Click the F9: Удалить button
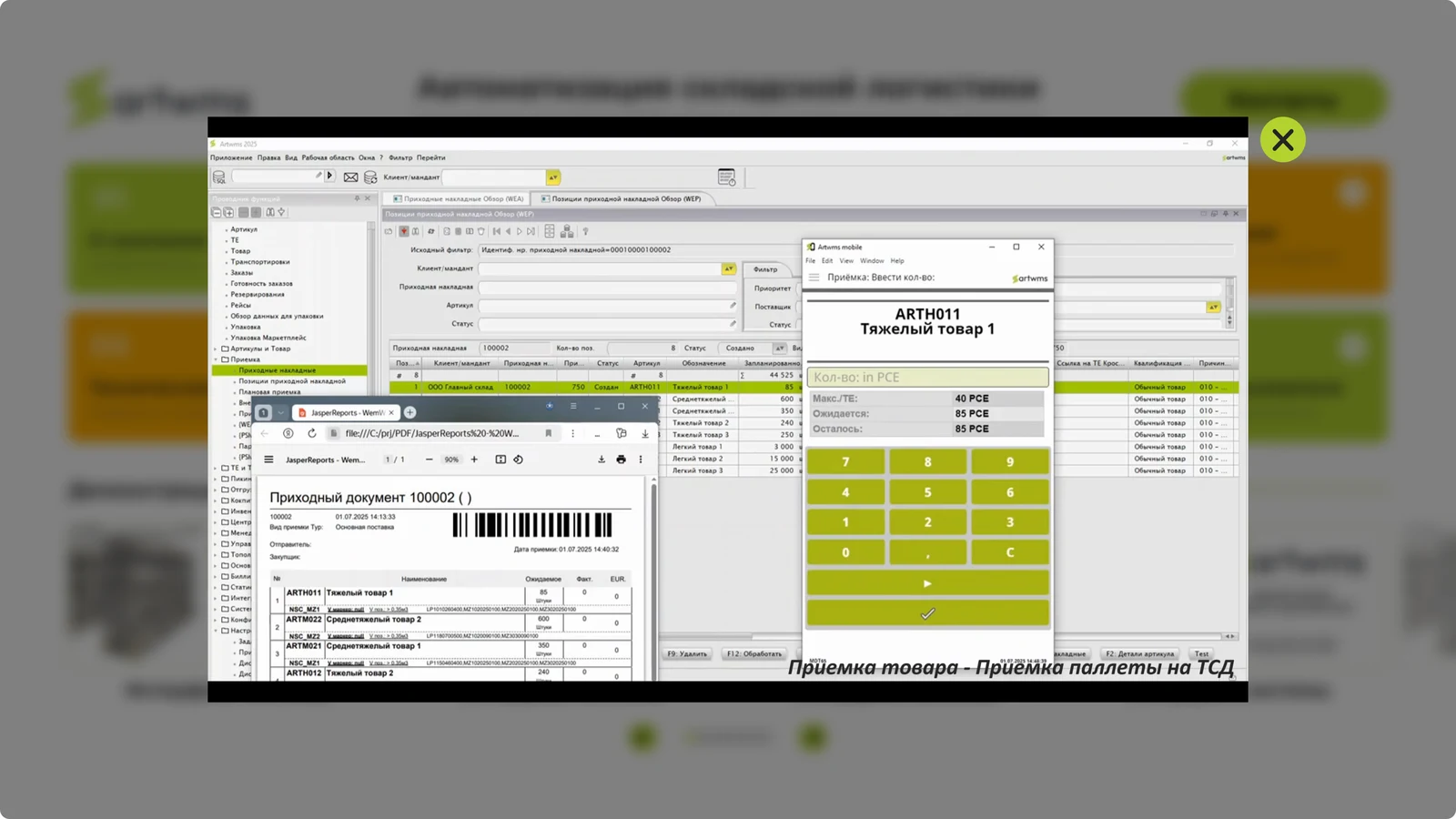 pos(687,653)
